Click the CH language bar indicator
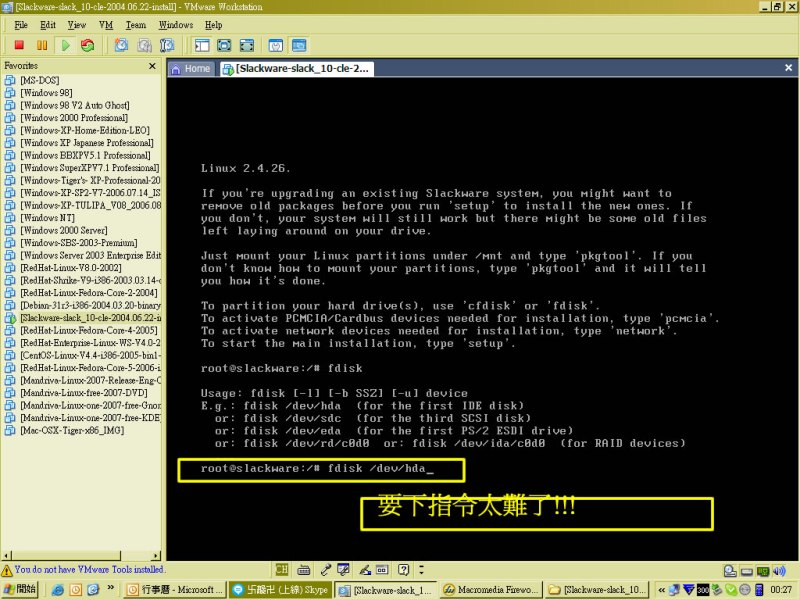The width and height of the screenshot is (800, 600). pos(282,569)
